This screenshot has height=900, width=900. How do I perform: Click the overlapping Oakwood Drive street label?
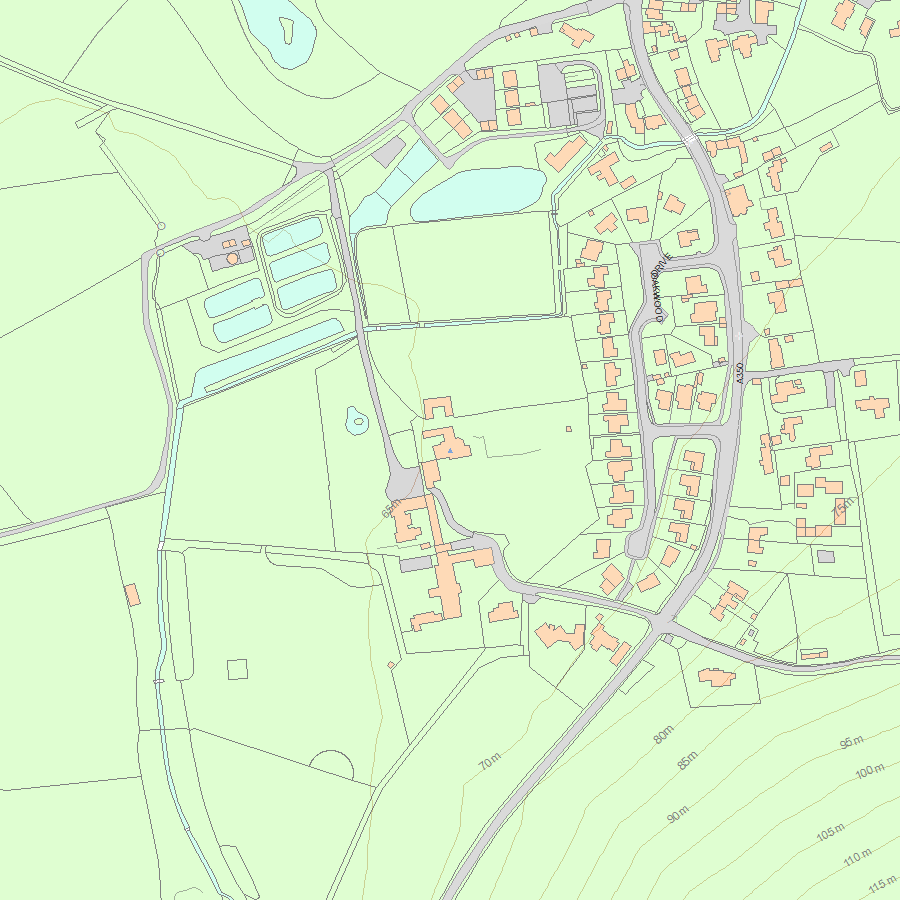[x=660, y=286]
